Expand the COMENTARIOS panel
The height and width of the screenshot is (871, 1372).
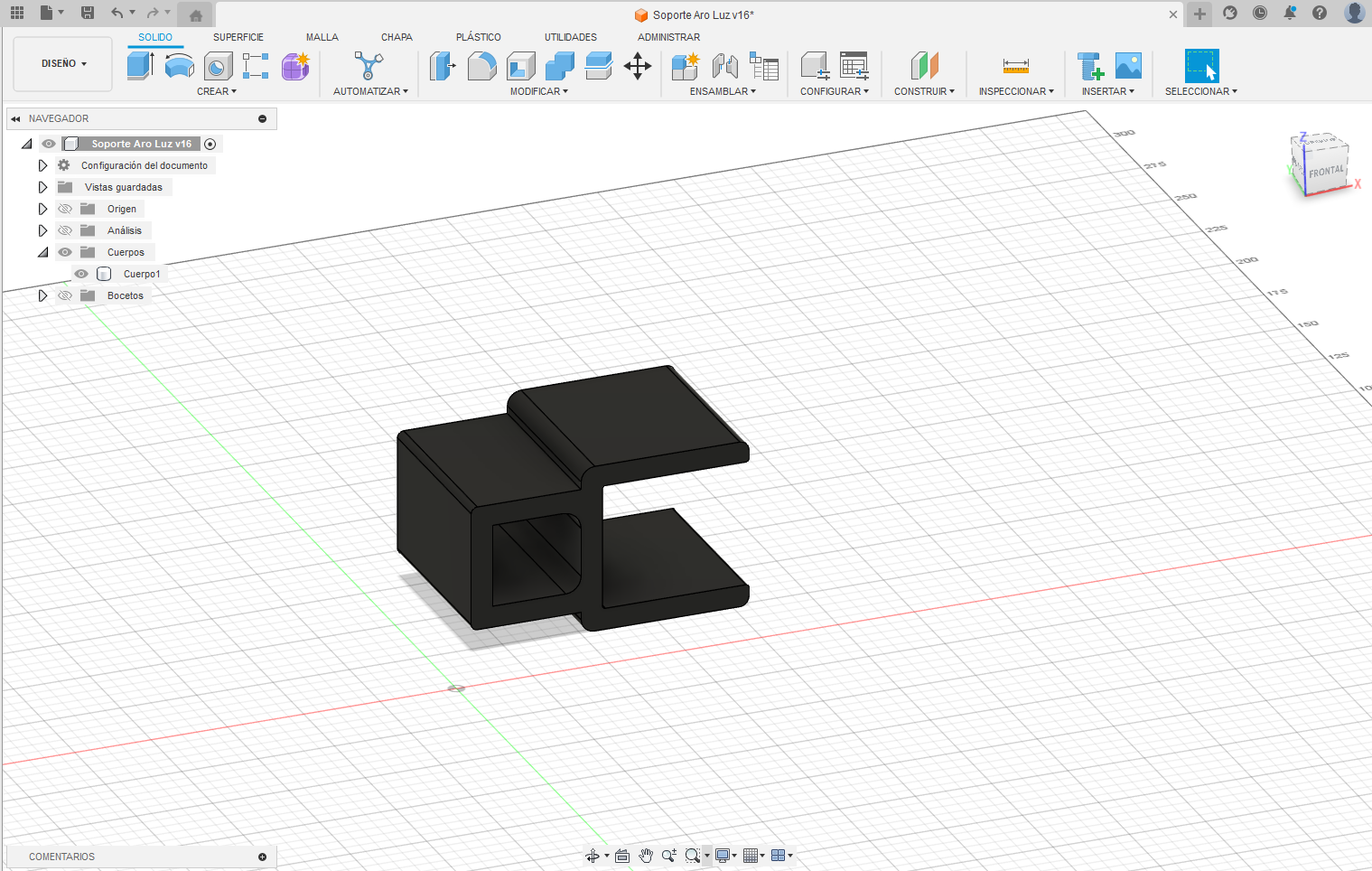[x=262, y=857]
